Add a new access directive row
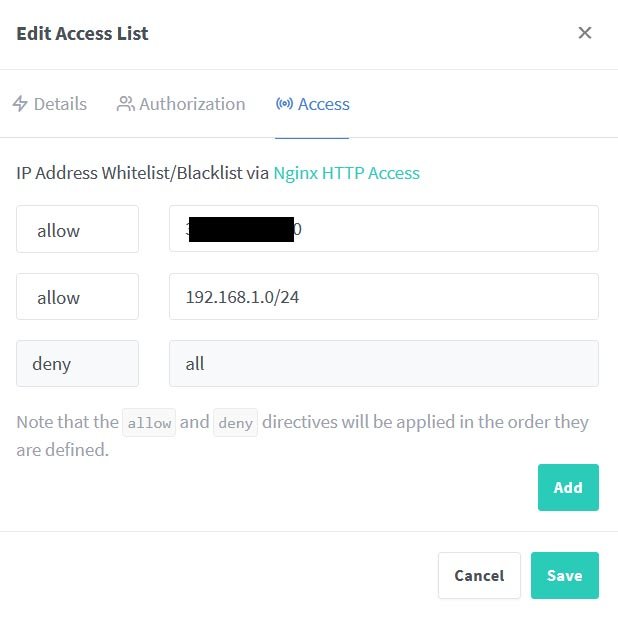618x617 pixels. click(568, 488)
